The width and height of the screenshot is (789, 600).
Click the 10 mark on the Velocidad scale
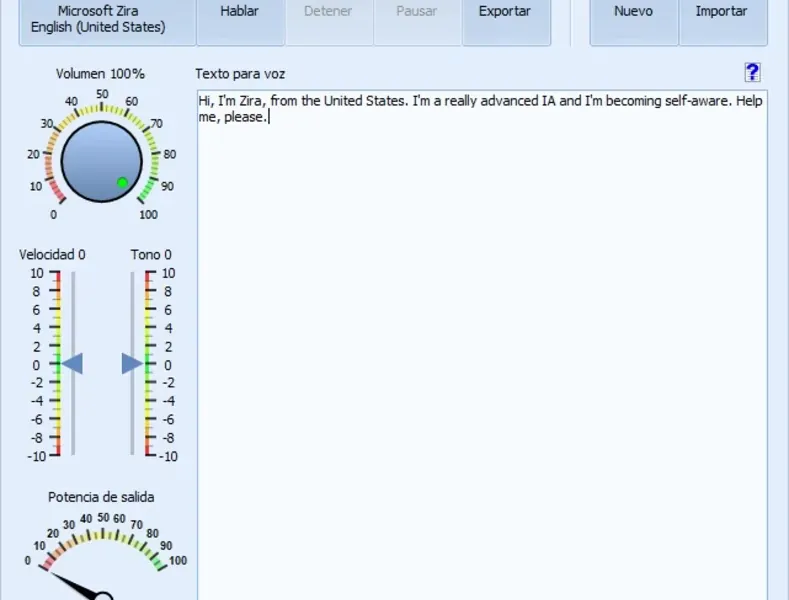pos(37,273)
